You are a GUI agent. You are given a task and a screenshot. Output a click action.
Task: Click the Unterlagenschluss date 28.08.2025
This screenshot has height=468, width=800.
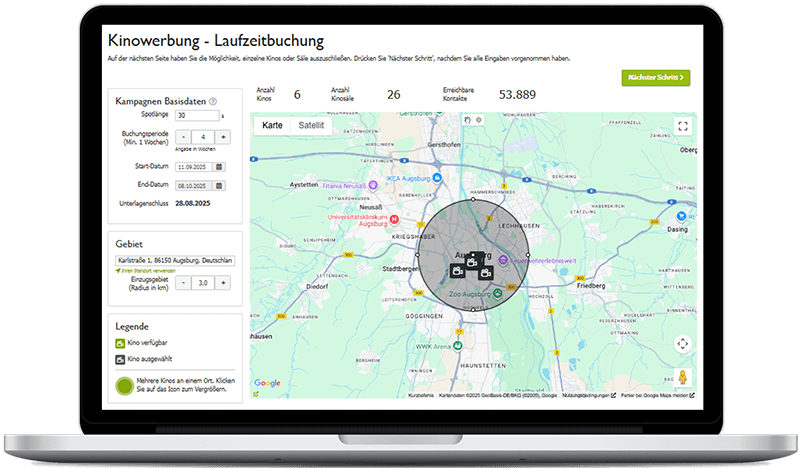pyautogui.click(x=193, y=203)
